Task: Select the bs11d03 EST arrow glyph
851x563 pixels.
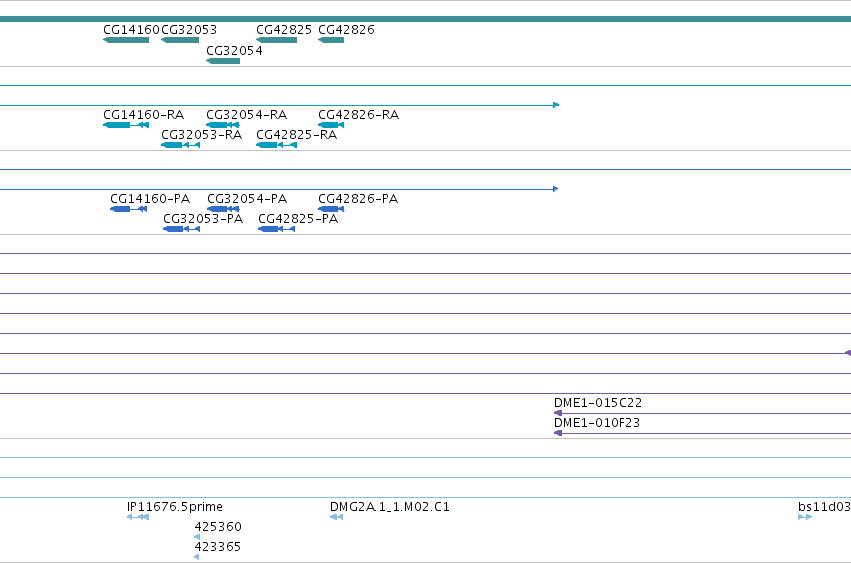Action: coord(805,517)
